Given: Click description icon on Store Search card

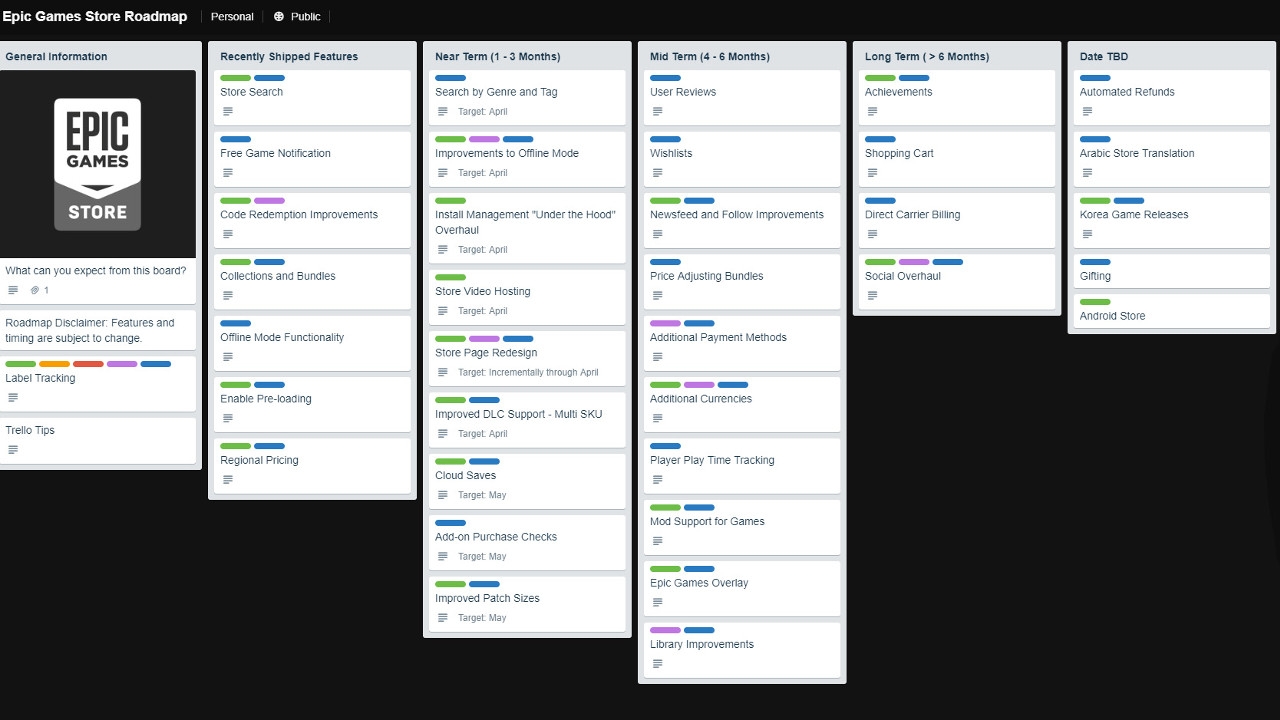Looking at the screenshot, I should pos(228,111).
